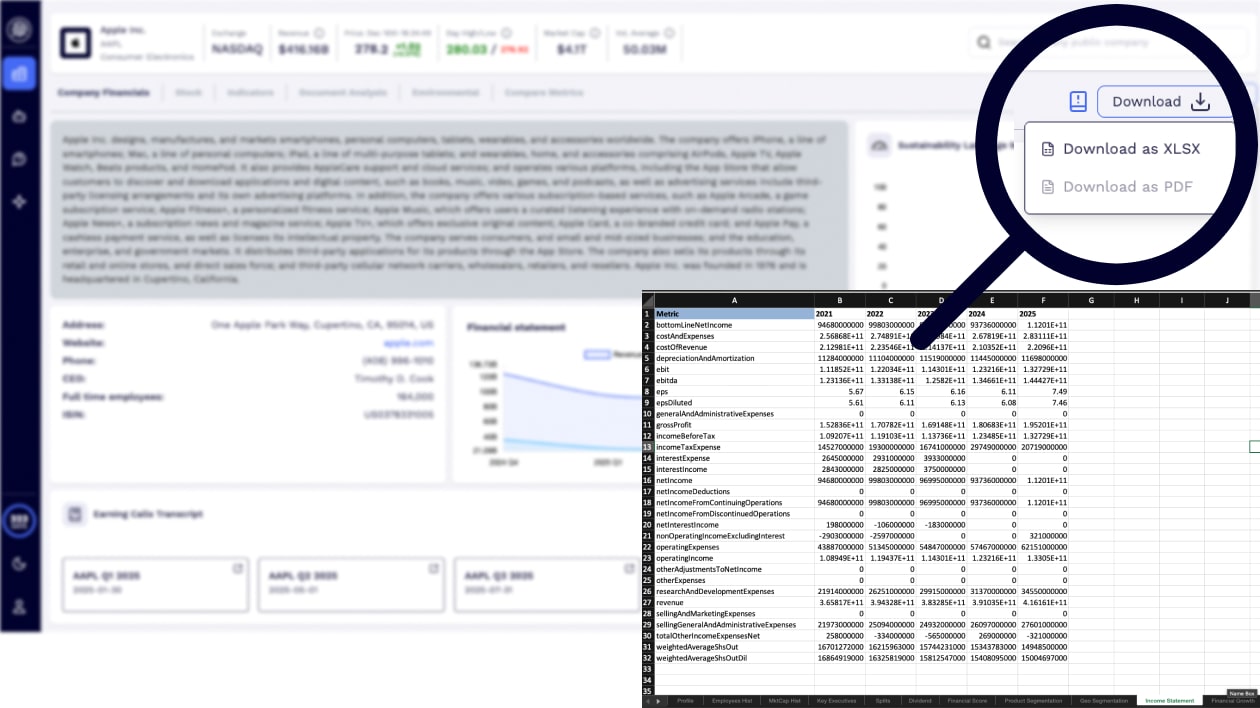
Task: Click the download arrow icon on Download button
Action: tap(1200, 101)
